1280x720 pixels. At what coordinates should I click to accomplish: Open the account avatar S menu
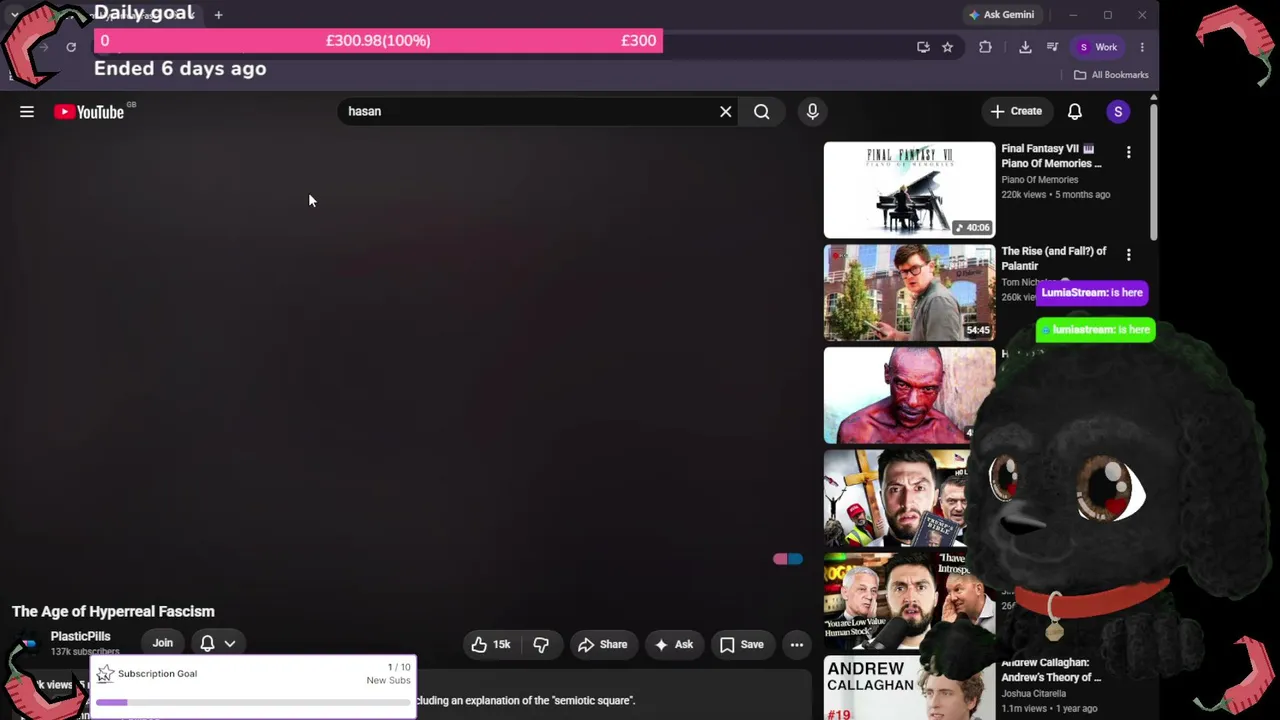pos(1118,112)
